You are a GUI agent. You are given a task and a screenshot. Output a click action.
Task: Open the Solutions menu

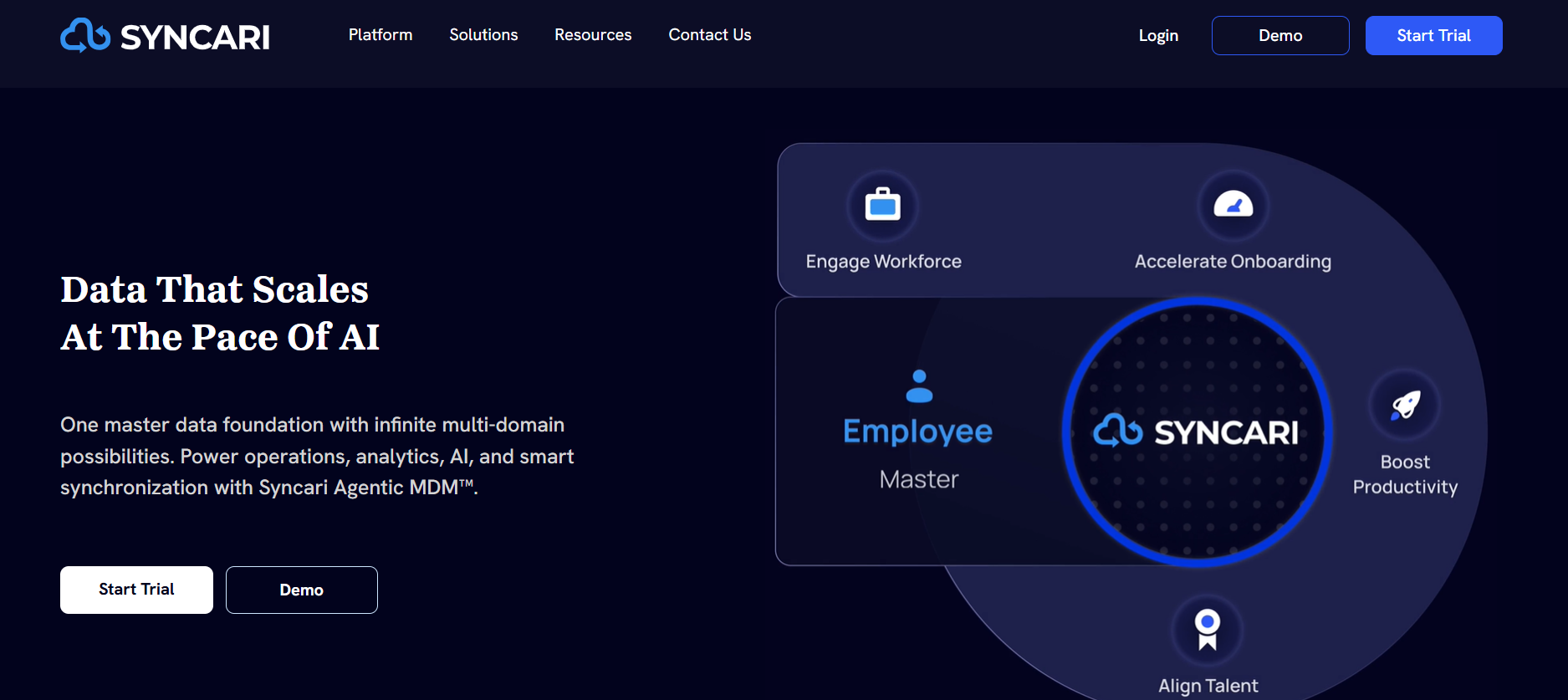point(483,35)
